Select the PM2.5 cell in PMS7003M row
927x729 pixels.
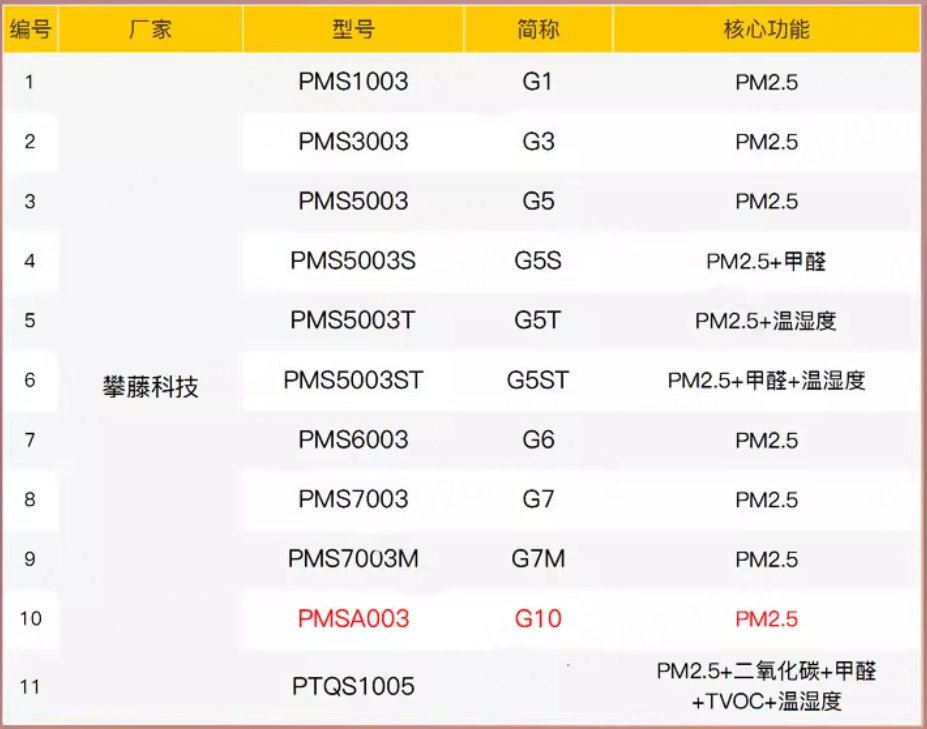pyautogui.click(x=766, y=559)
